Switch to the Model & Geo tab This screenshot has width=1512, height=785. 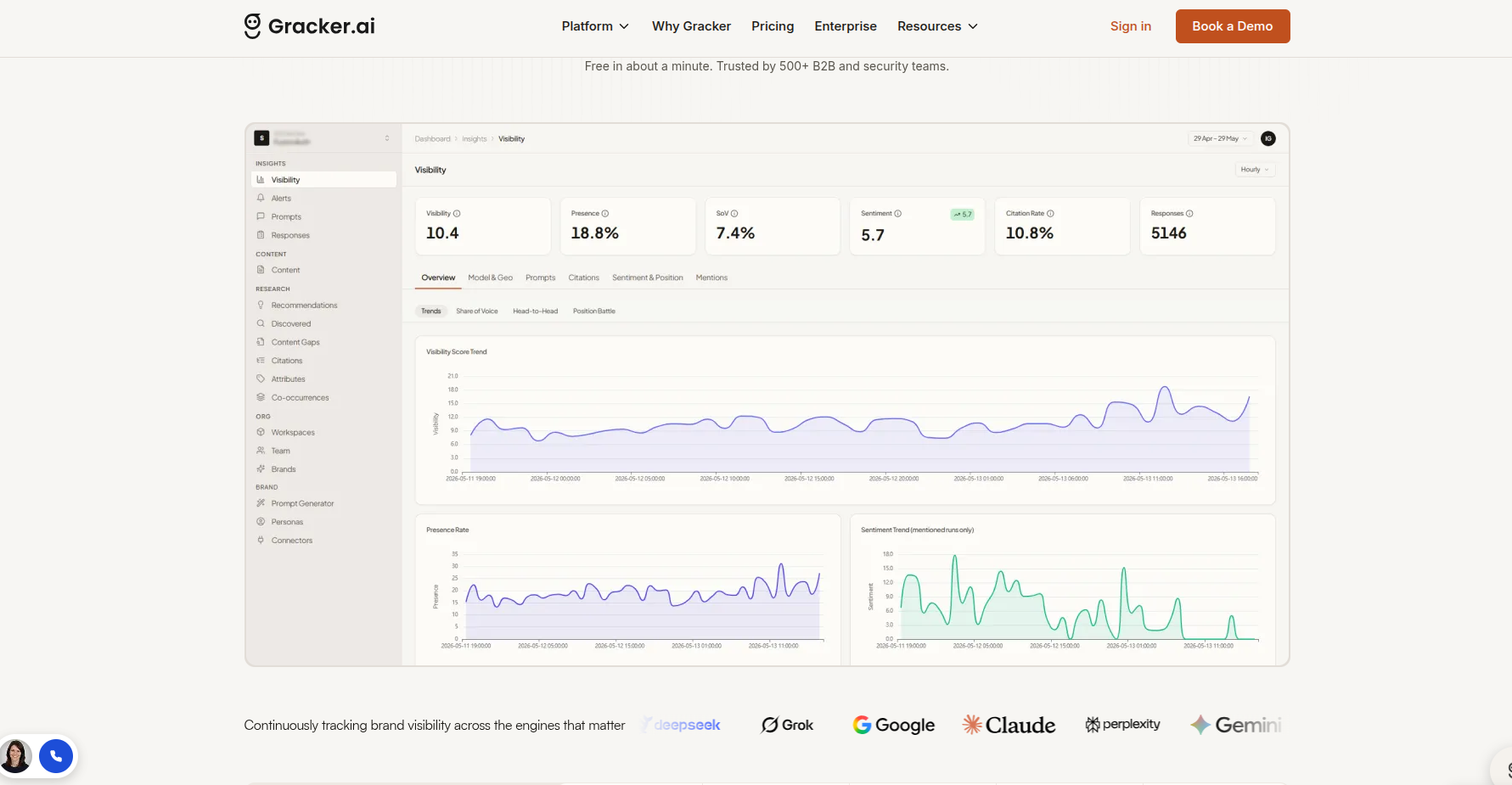pos(490,278)
